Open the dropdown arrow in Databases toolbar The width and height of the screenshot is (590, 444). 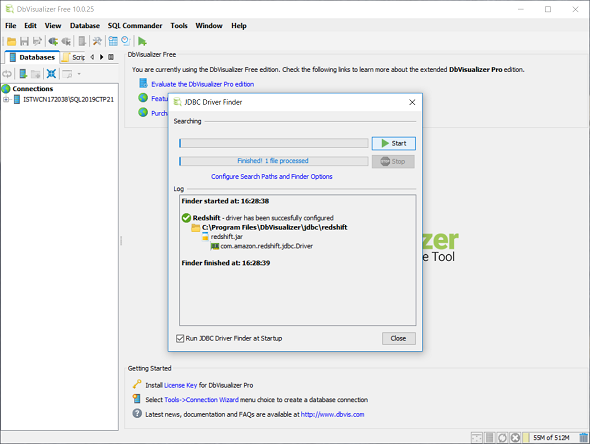point(79,74)
